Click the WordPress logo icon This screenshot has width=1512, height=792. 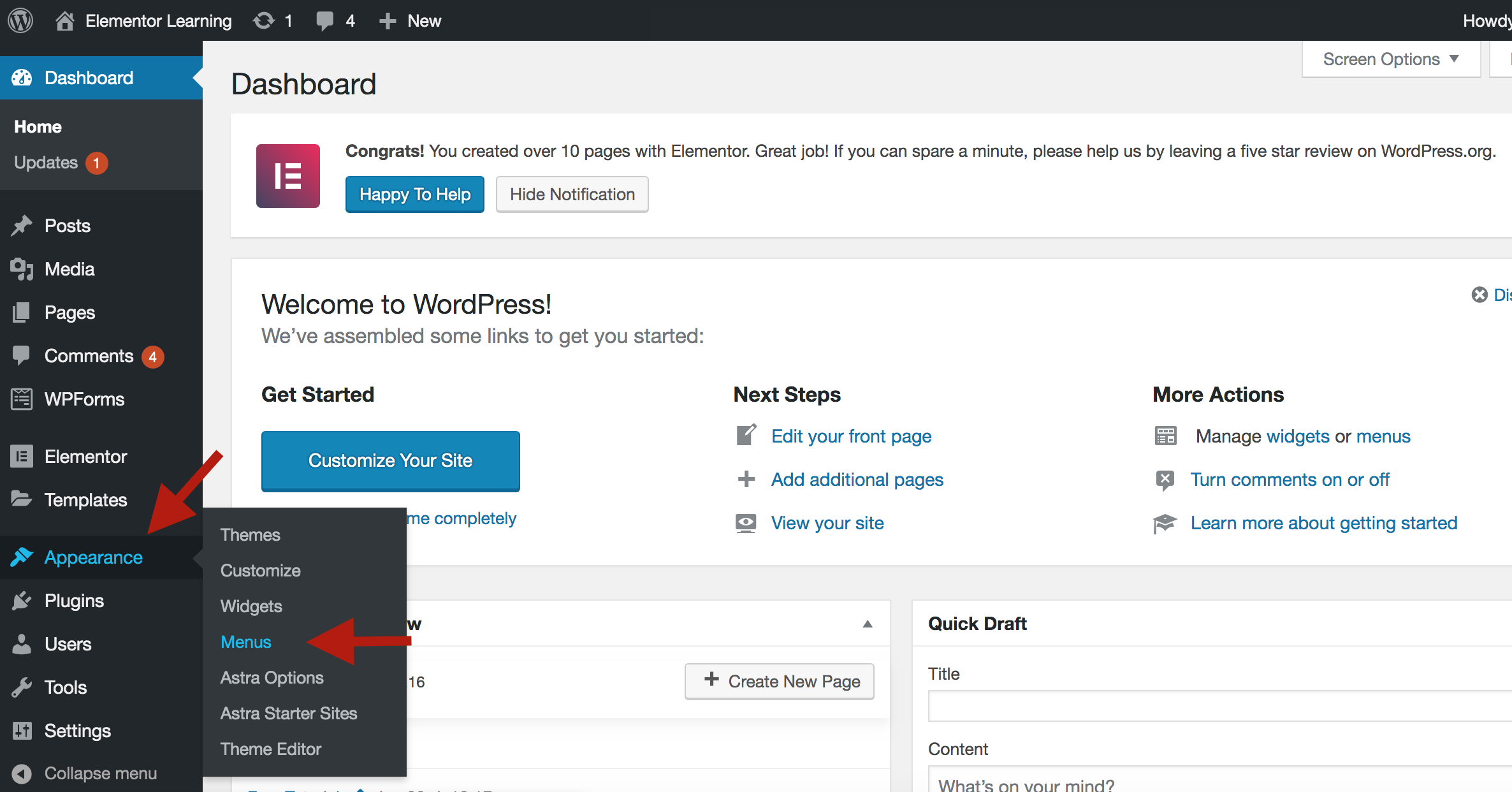(x=20, y=20)
